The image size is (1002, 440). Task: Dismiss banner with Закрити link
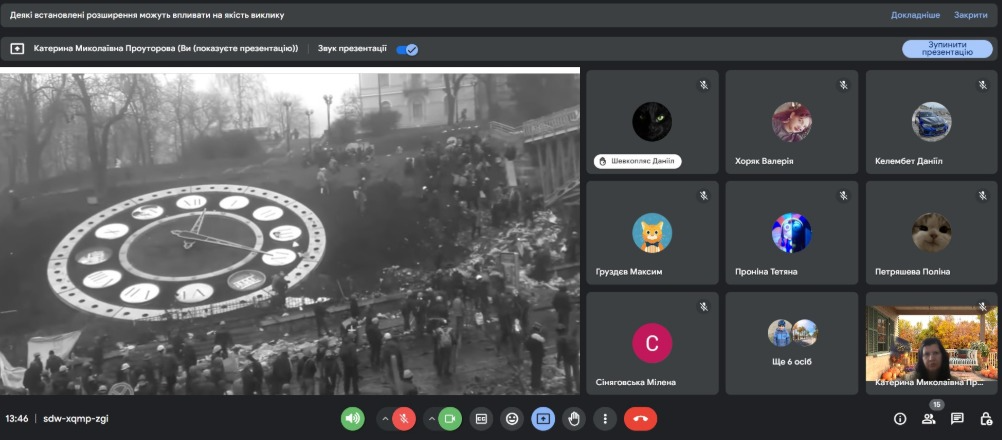click(971, 15)
